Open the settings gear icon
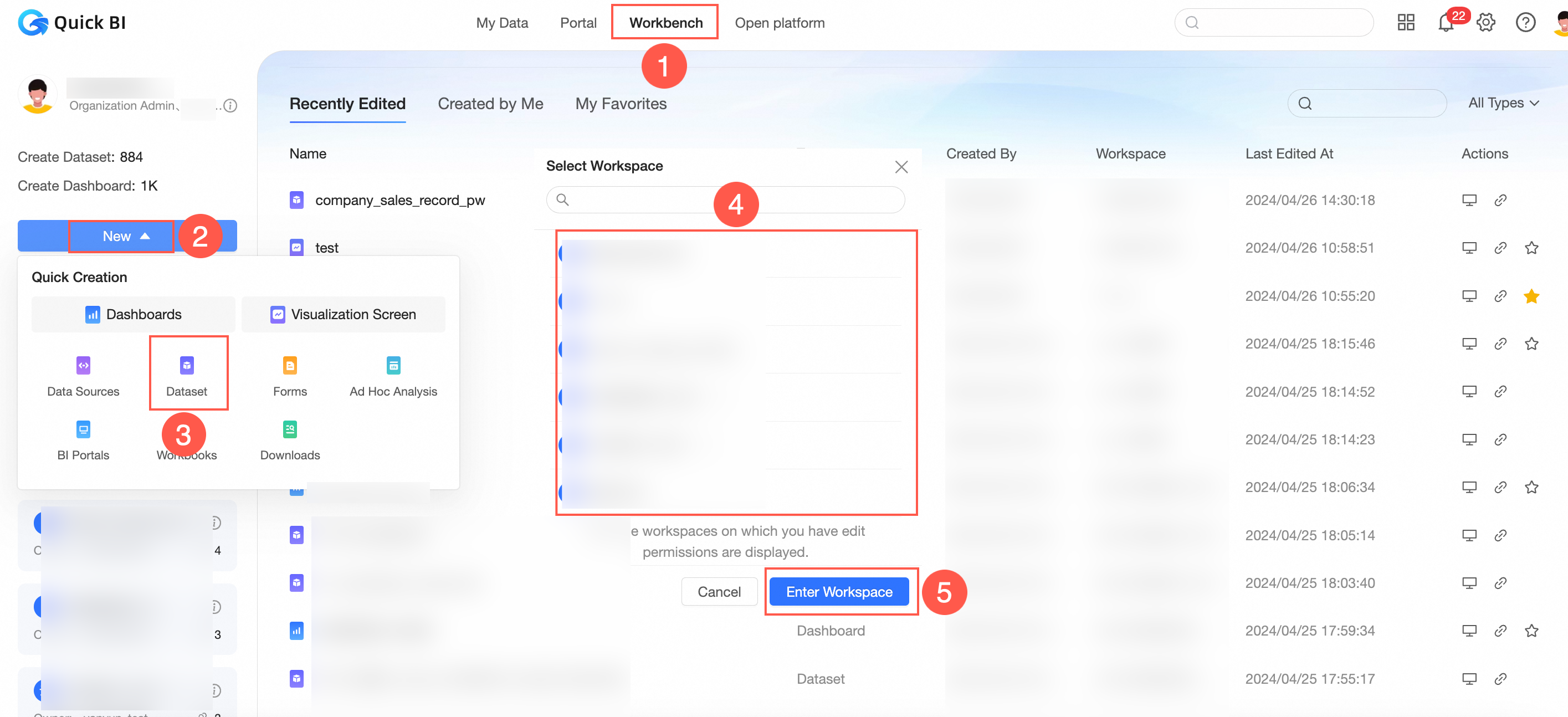1568x717 pixels. (1486, 23)
